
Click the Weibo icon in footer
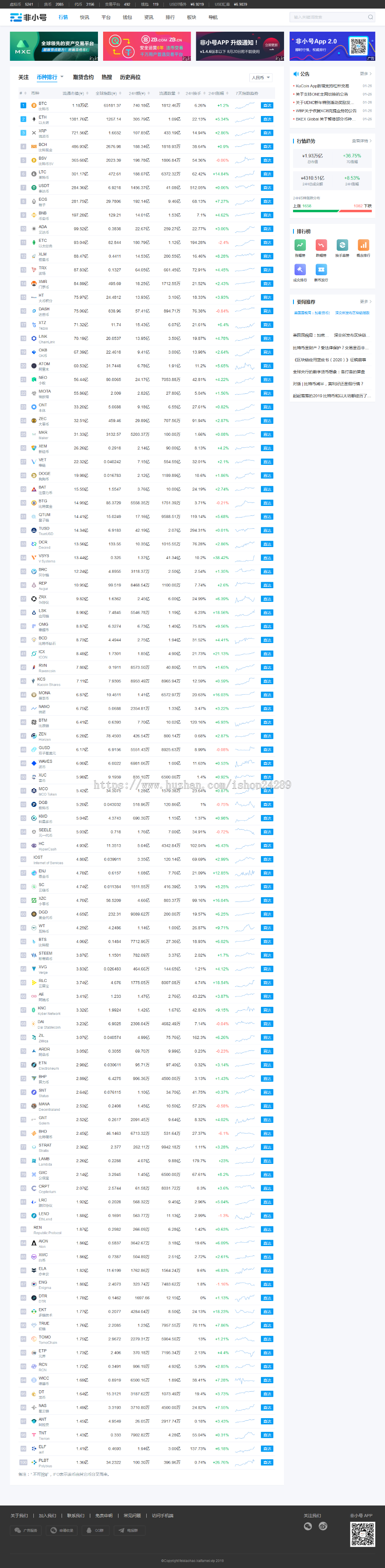(x=323, y=1526)
